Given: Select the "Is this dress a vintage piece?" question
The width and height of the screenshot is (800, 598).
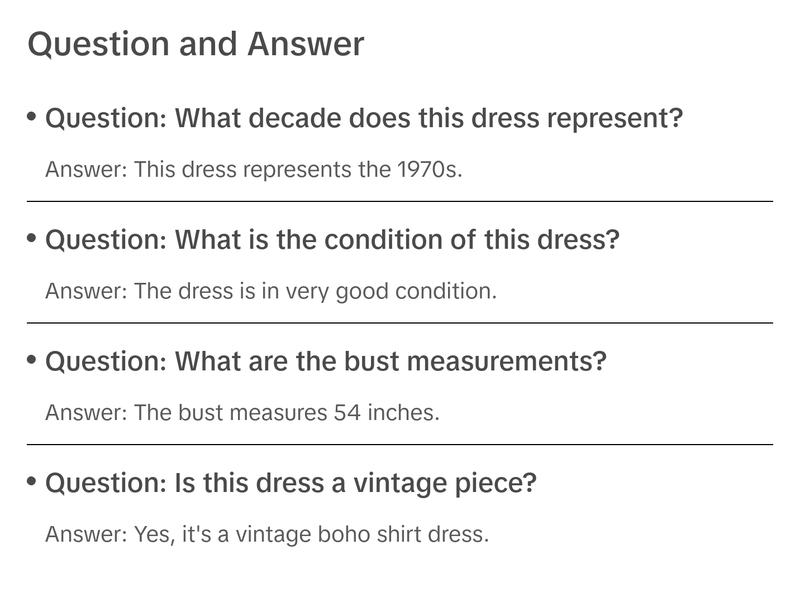Looking at the screenshot, I should (x=291, y=483).
